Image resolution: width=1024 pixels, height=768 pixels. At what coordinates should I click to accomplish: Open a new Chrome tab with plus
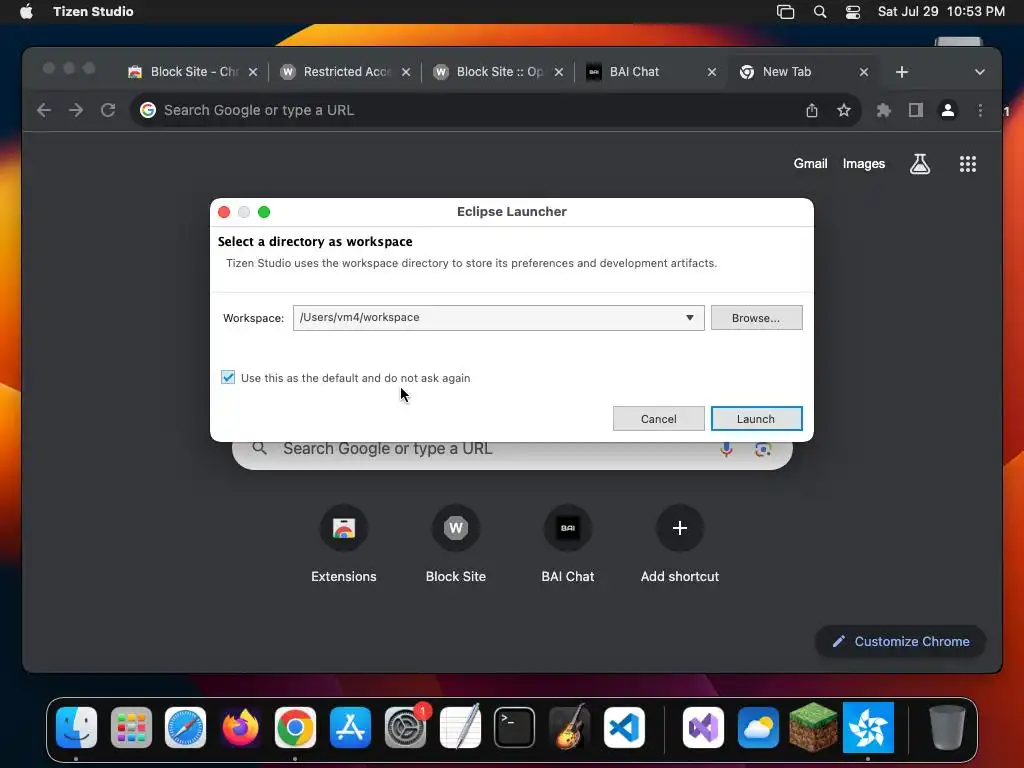[x=902, y=72]
